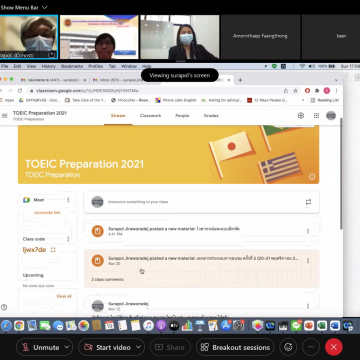
Task: Display class code ljwx7de fullscreen
Action: [x=53, y=250]
